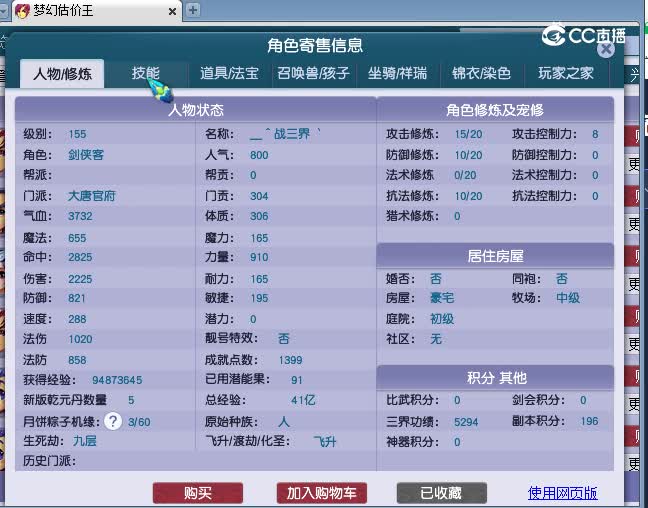The height and width of the screenshot is (508, 648).
Task: Click the 积分 其他 section header
Action: pos(495,377)
